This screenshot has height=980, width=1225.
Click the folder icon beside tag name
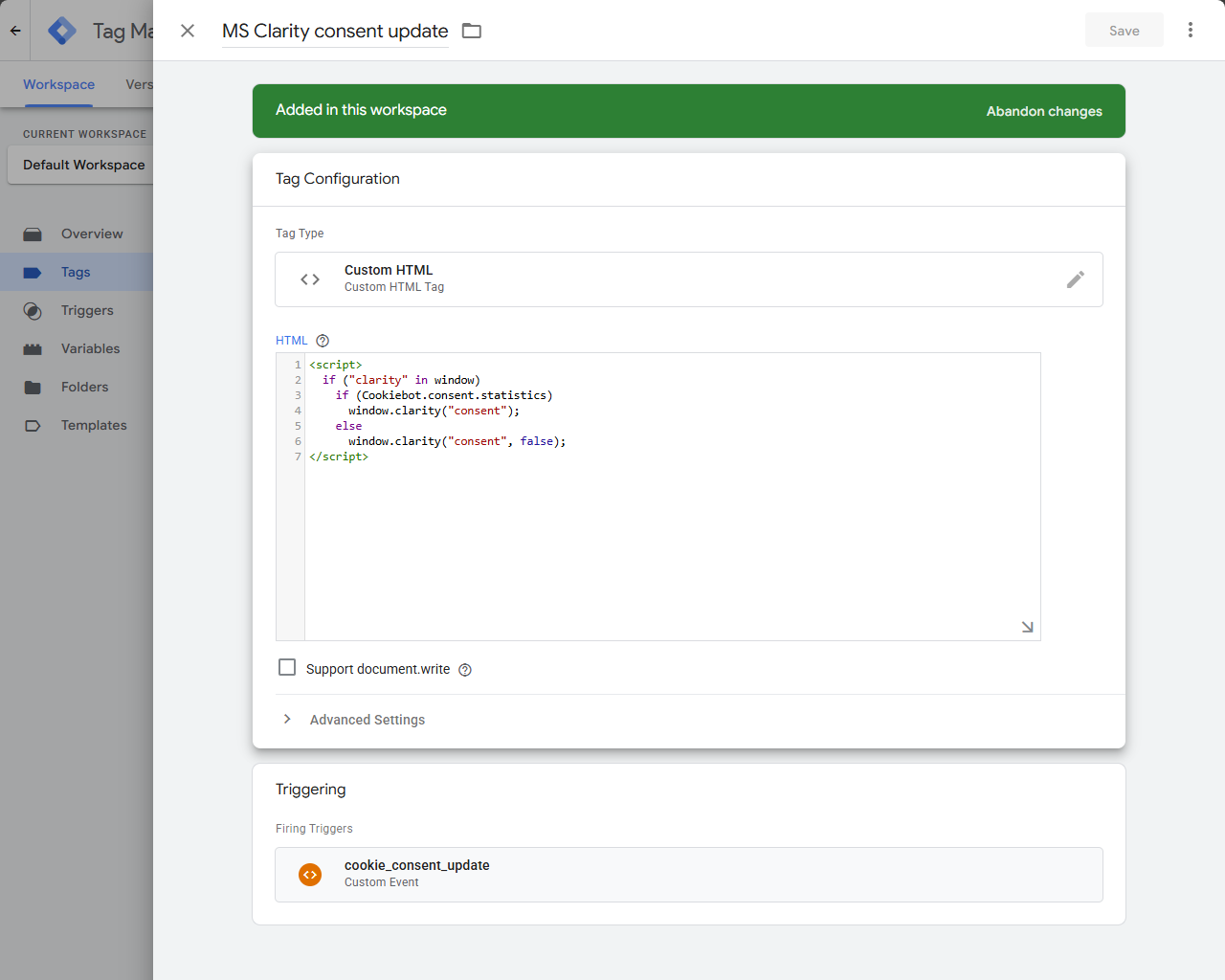(x=472, y=31)
